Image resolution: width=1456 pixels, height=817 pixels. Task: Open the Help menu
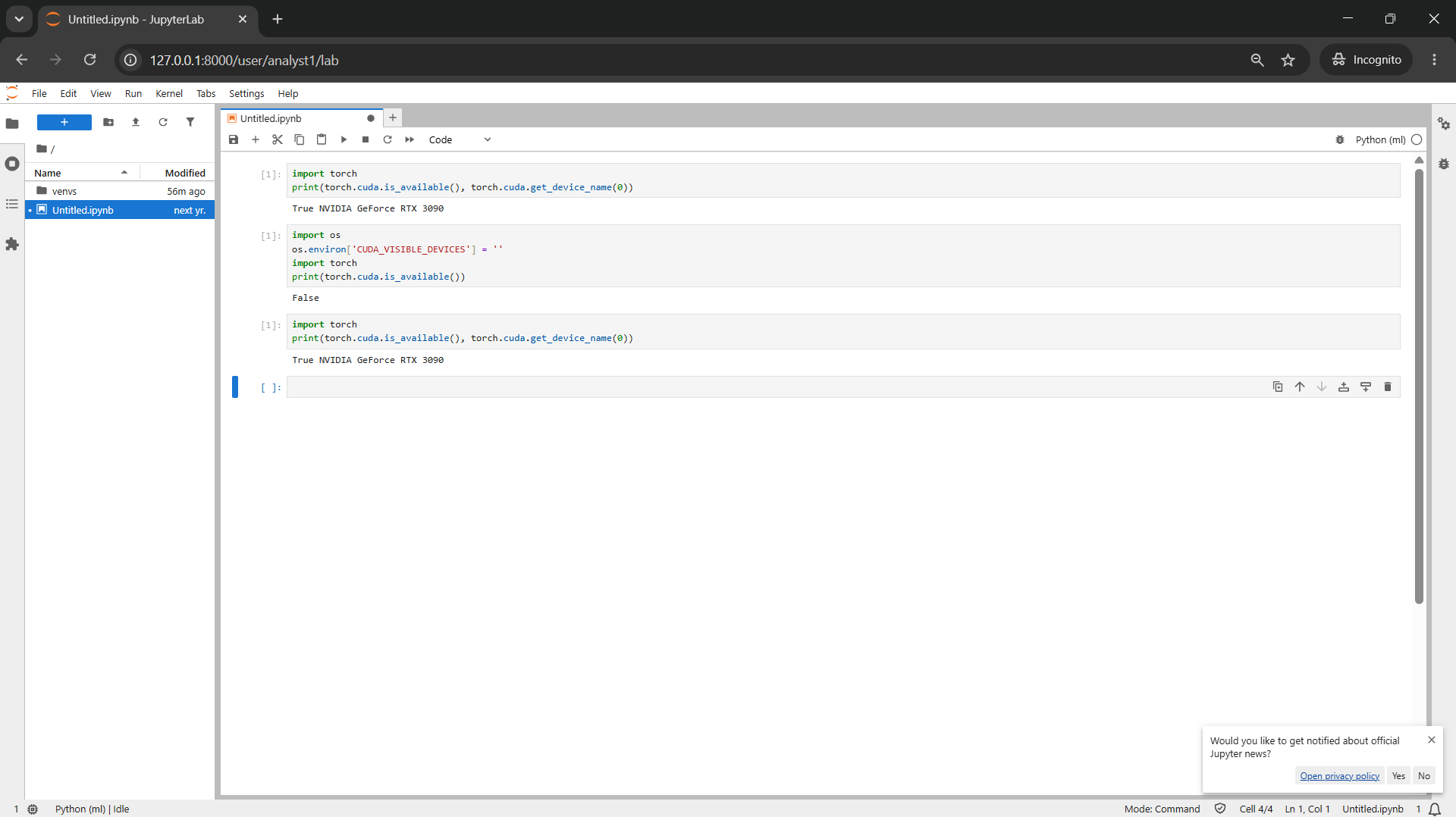point(288,93)
